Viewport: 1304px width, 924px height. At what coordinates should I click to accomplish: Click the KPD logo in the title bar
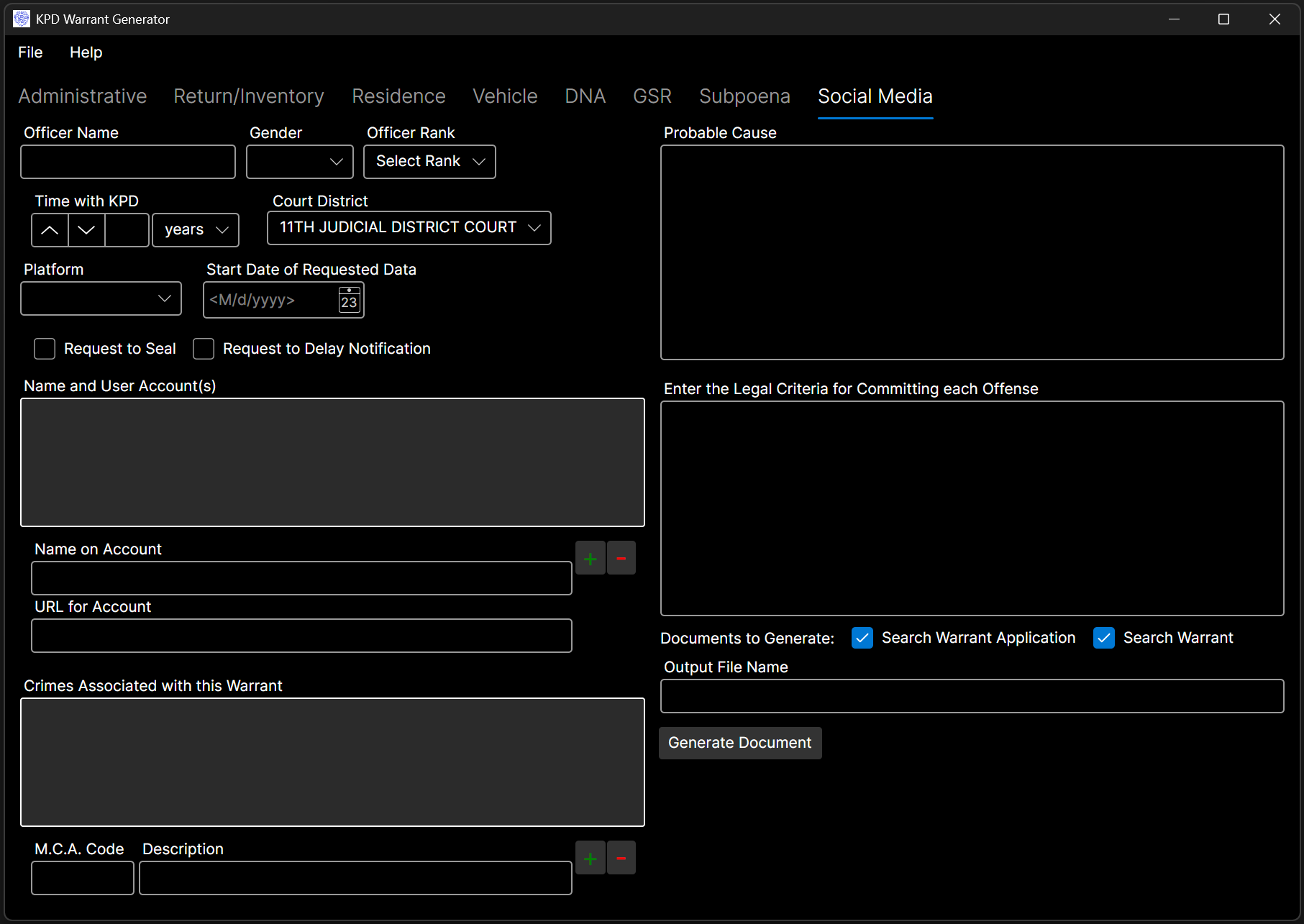(21, 19)
